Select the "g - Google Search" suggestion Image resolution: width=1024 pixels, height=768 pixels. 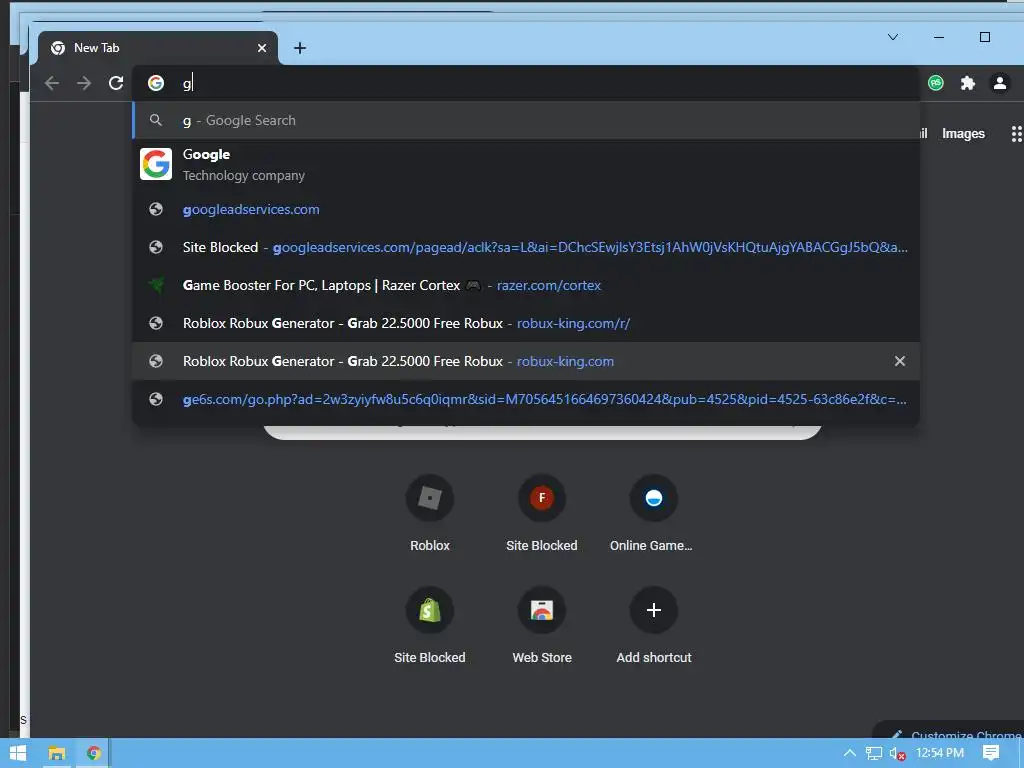[x=526, y=120]
